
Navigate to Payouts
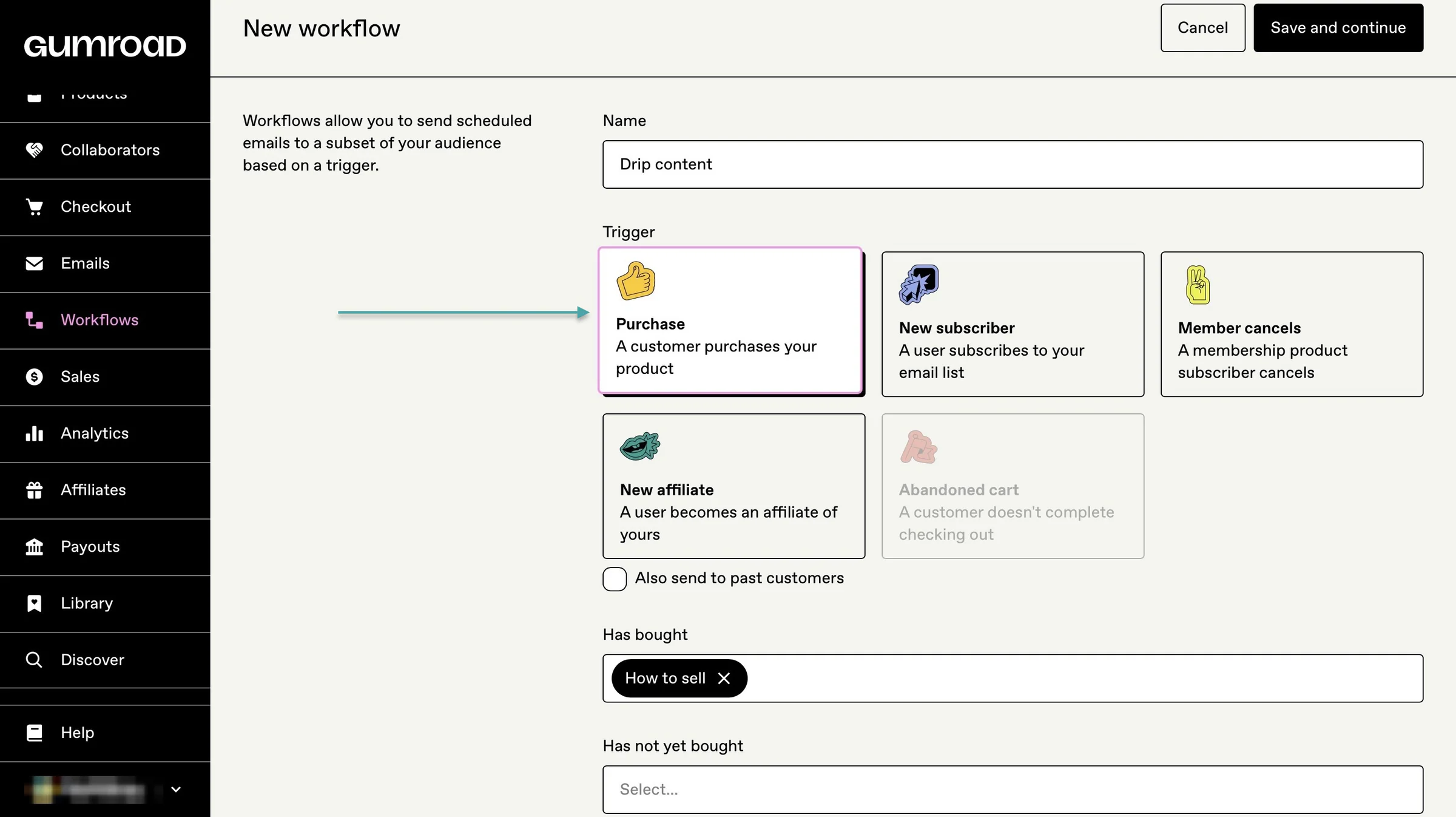point(105,547)
